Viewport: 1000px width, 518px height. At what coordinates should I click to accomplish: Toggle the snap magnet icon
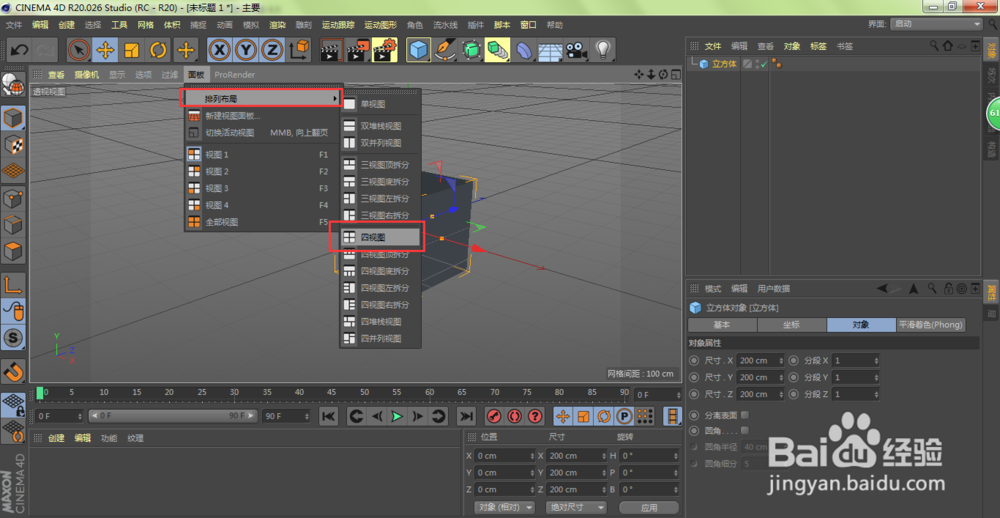click(x=13, y=371)
